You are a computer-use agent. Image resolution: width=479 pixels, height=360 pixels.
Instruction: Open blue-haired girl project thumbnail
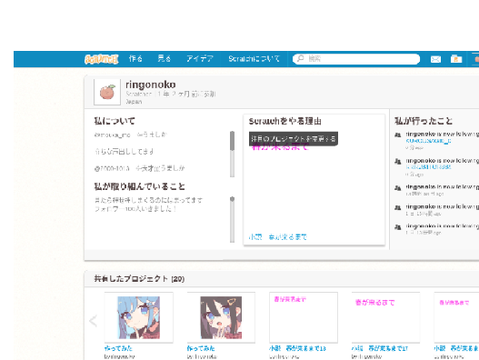tap(139, 318)
